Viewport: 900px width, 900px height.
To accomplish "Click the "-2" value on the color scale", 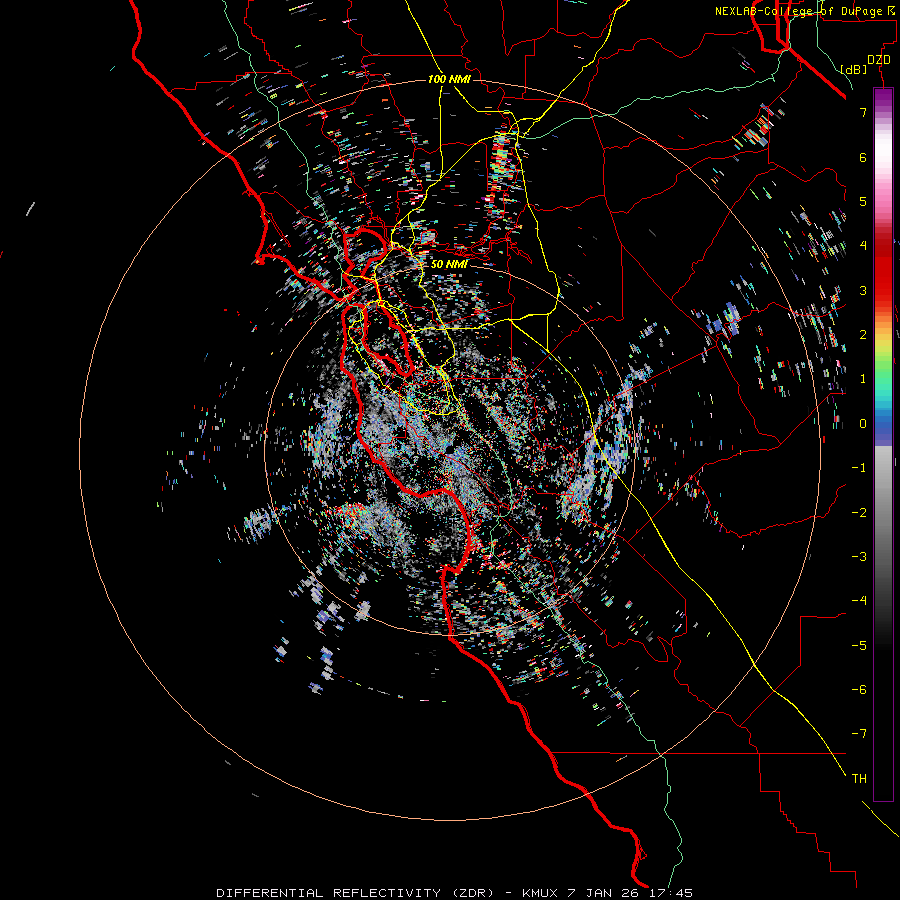I will [859, 512].
